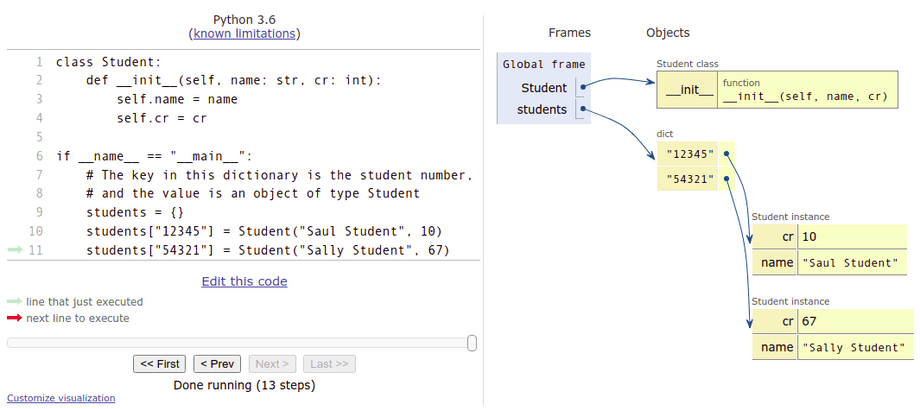Viewport: 920px width, 409px height.
Task: Jump to first step with << First
Action: 159,364
